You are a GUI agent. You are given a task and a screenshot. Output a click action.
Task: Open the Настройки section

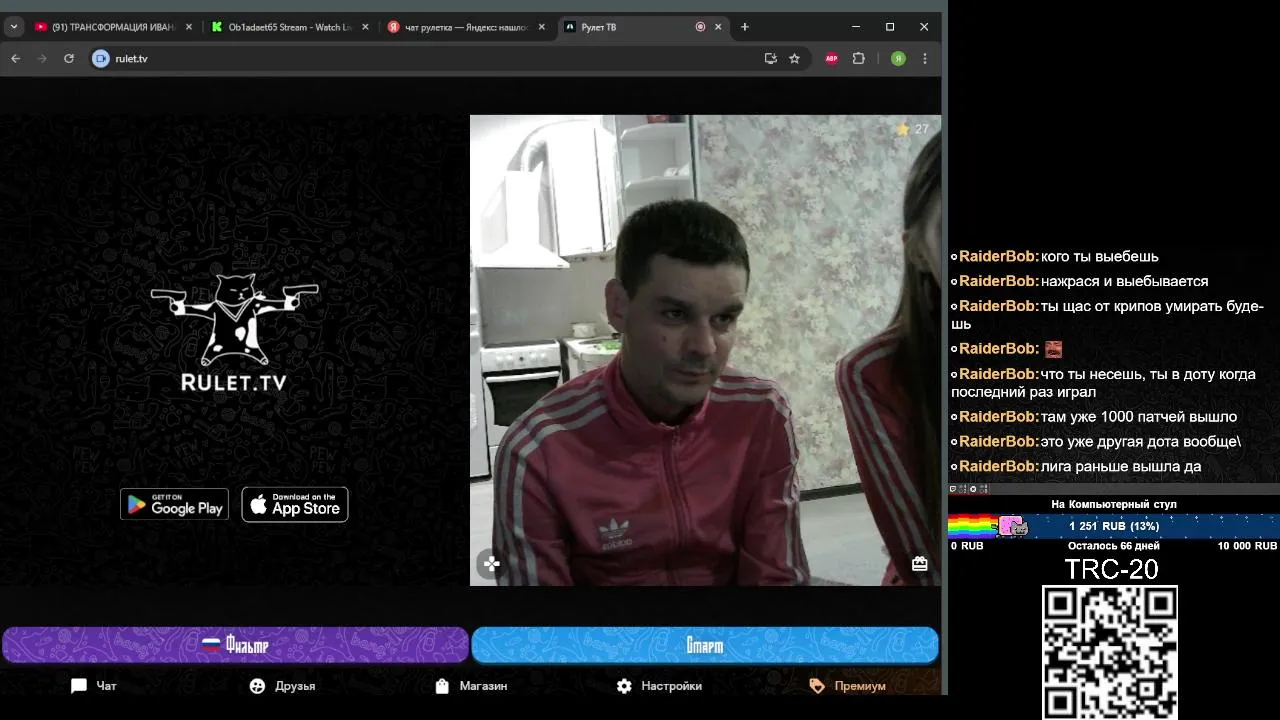pyautogui.click(x=659, y=686)
